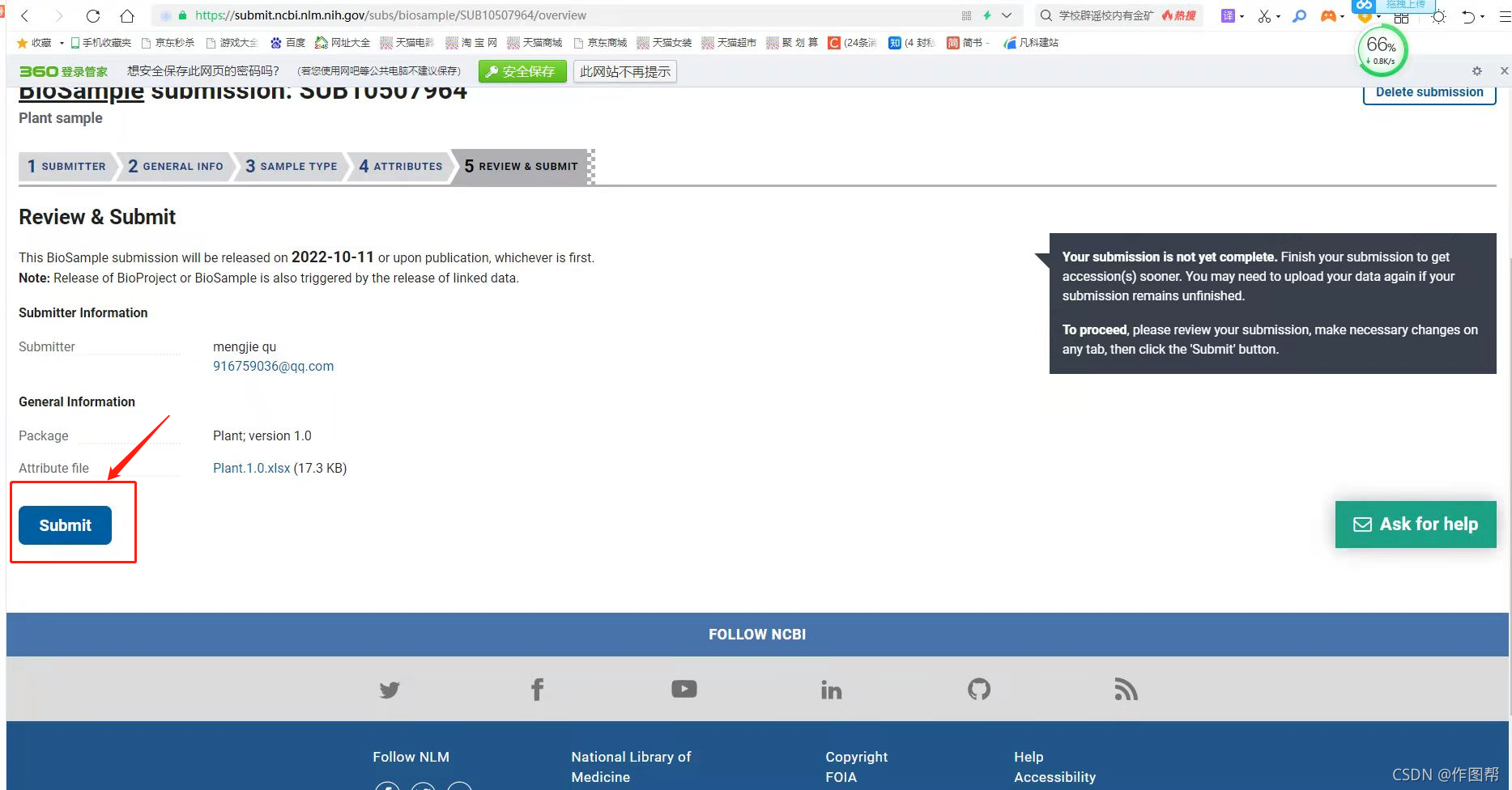Open password bar settings gear icon

tap(1477, 71)
